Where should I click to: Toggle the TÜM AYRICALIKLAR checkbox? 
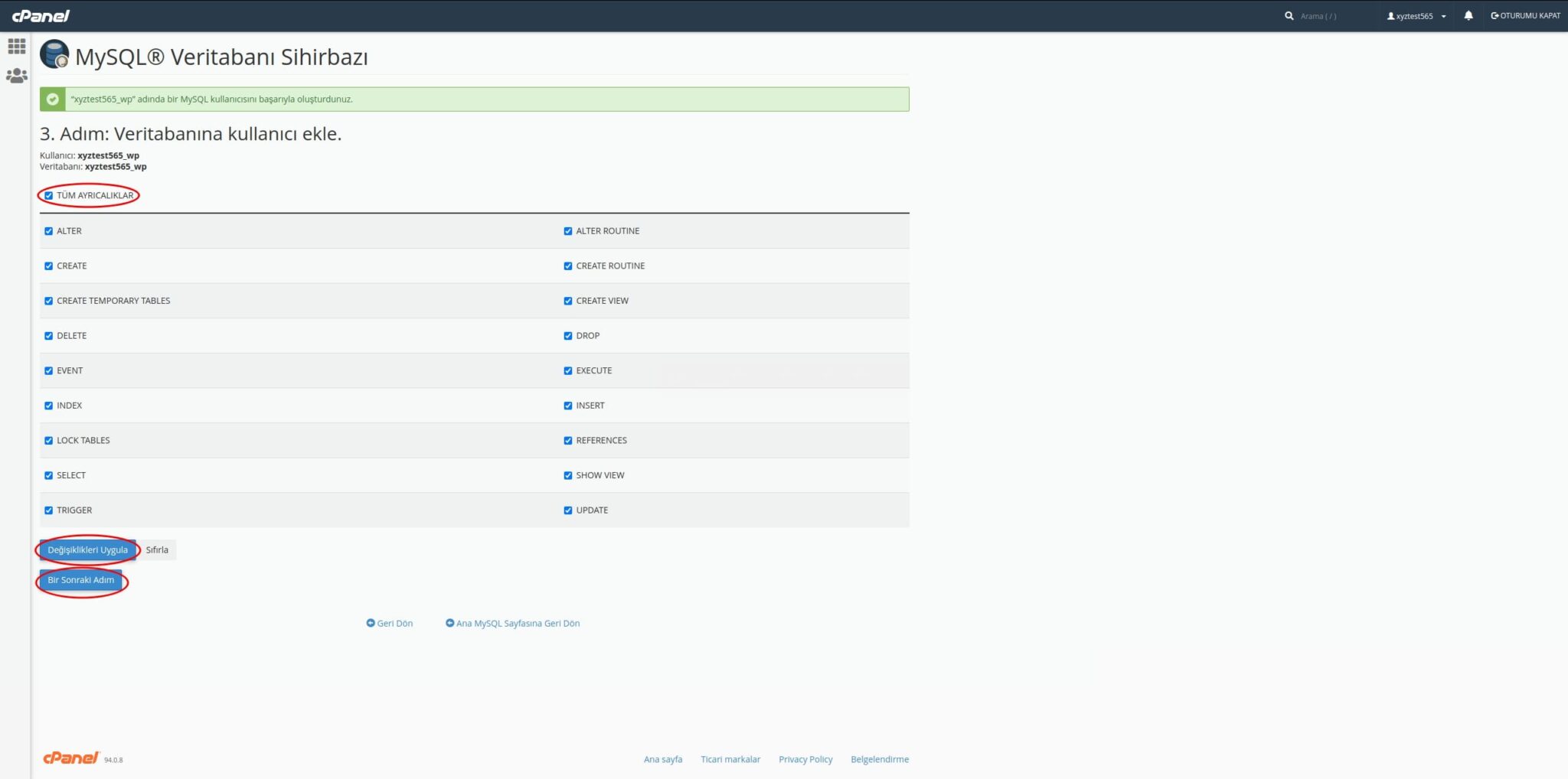pyautogui.click(x=49, y=195)
